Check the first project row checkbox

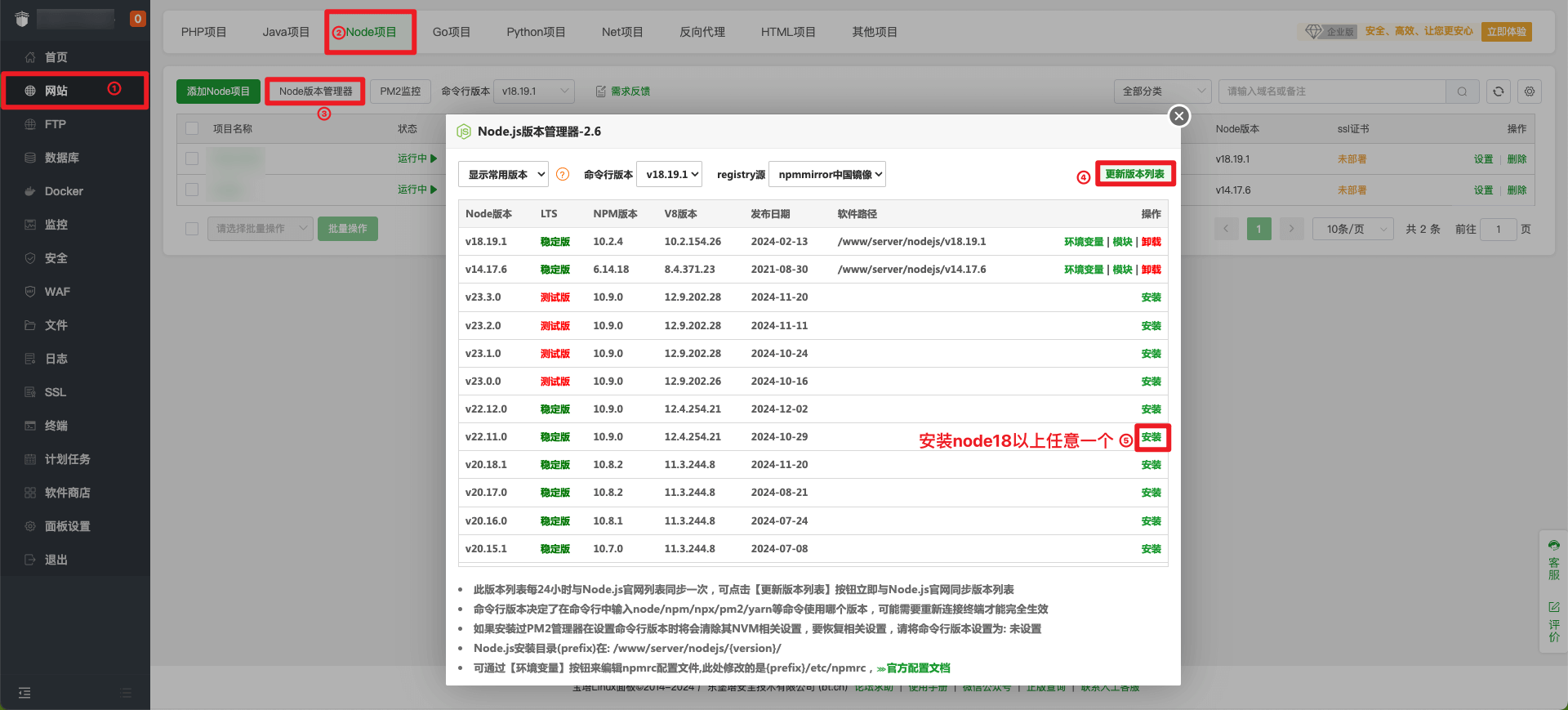(193, 159)
